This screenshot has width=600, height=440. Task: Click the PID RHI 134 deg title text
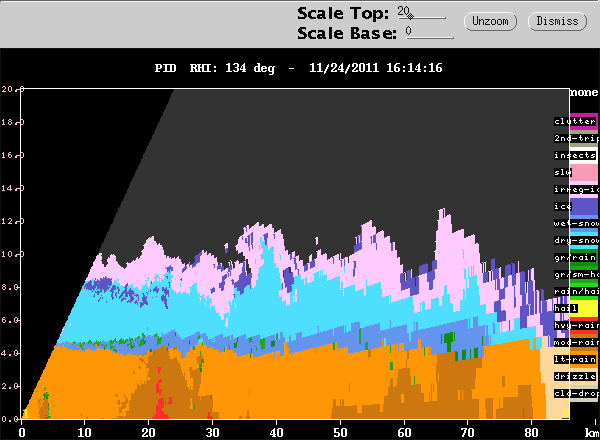click(x=298, y=68)
